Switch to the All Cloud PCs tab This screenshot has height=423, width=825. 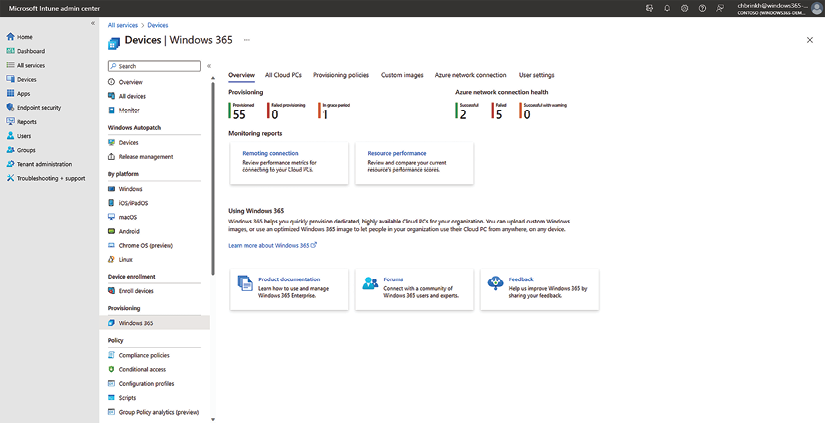283,75
